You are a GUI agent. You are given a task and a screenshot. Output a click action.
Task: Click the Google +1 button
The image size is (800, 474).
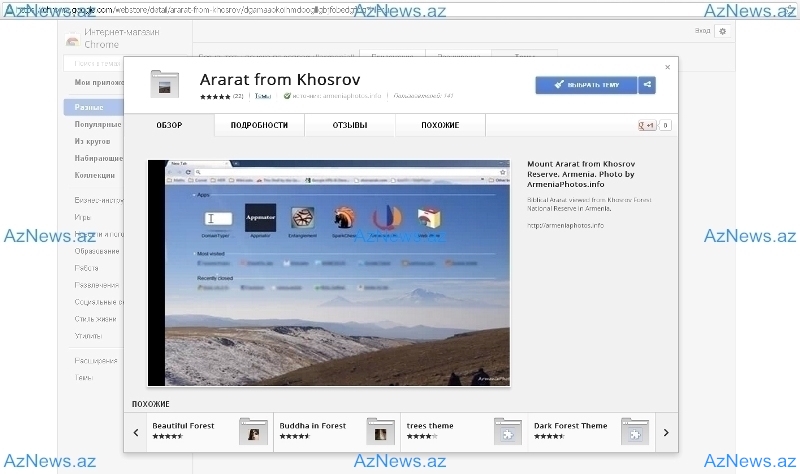647,126
